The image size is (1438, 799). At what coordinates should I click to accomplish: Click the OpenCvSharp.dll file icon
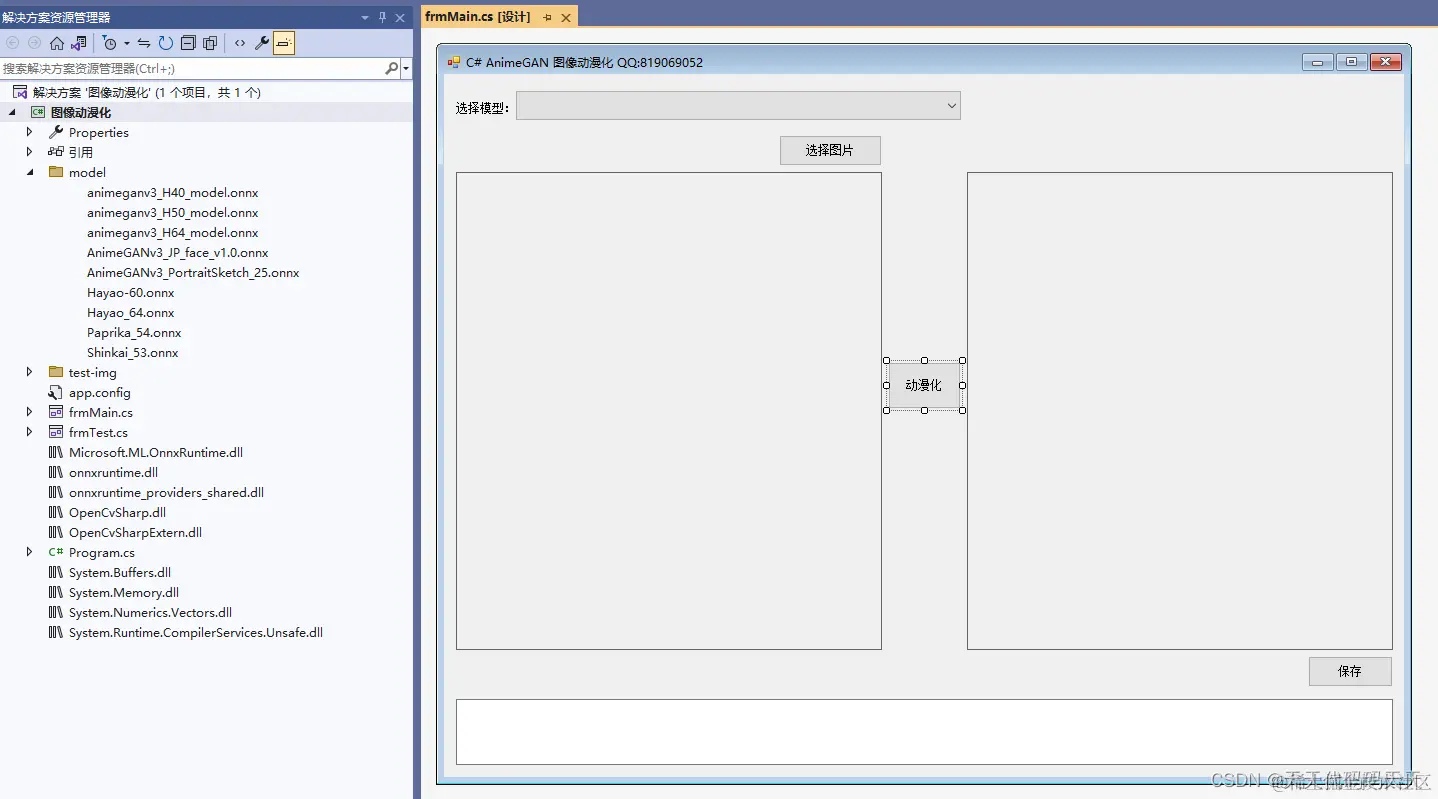[56, 512]
